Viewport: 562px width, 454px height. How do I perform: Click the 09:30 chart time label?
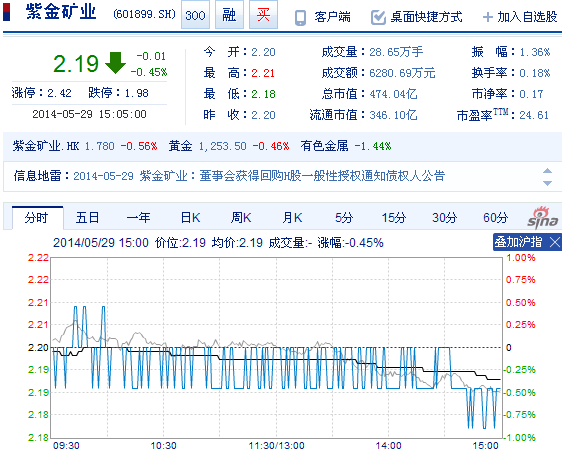point(66,446)
